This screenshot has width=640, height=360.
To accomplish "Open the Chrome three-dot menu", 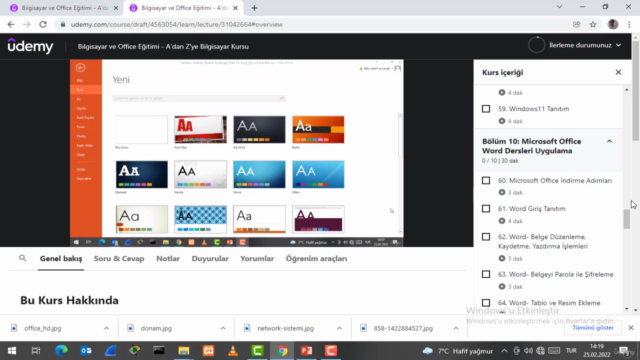I will click(x=629, y=24).
